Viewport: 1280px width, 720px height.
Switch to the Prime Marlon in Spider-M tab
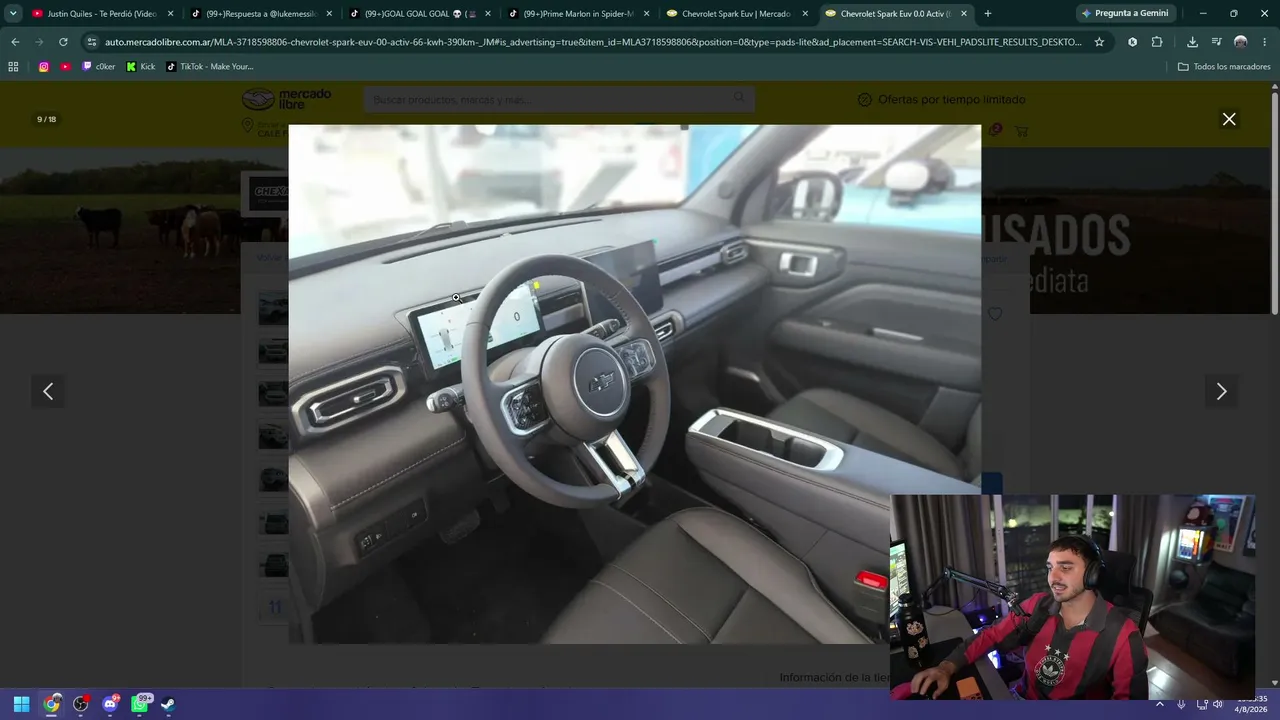click(x=578, y=14)
